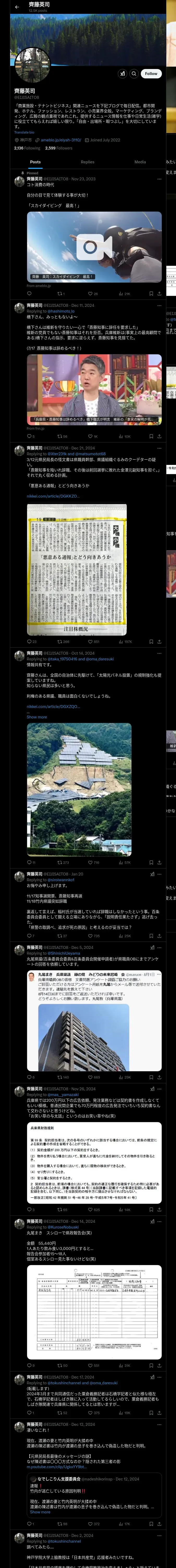Switch to the Replies tab

tap(87, 162)
